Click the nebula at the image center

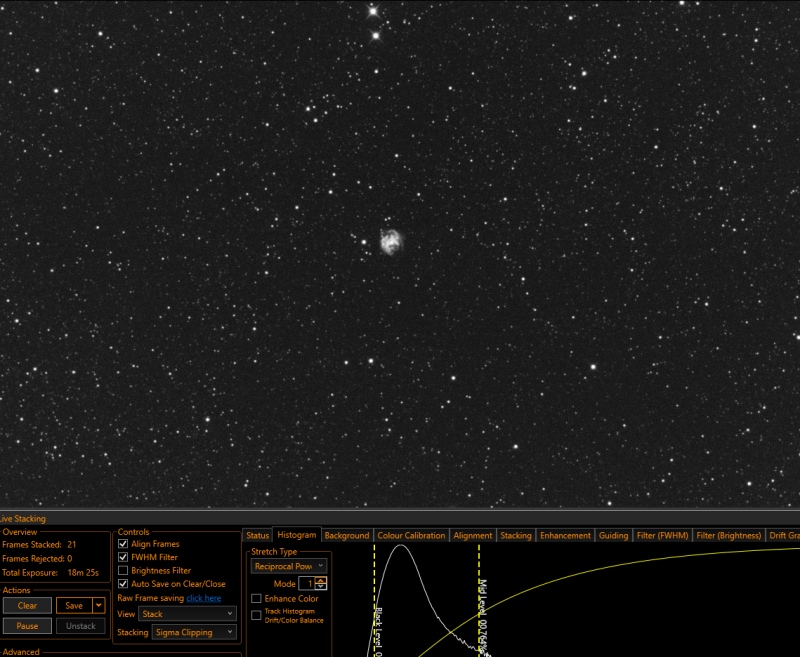pos(391,242)
